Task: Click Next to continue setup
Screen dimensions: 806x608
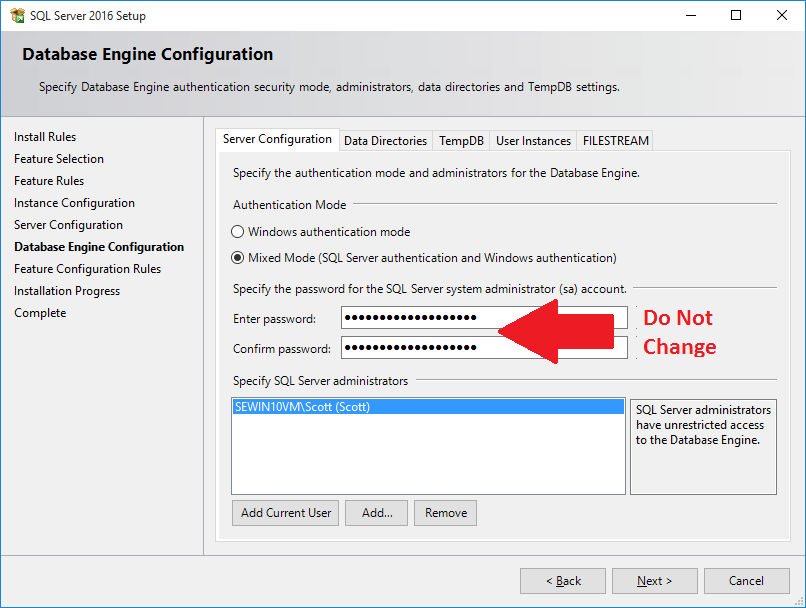Action: (654, 580)
